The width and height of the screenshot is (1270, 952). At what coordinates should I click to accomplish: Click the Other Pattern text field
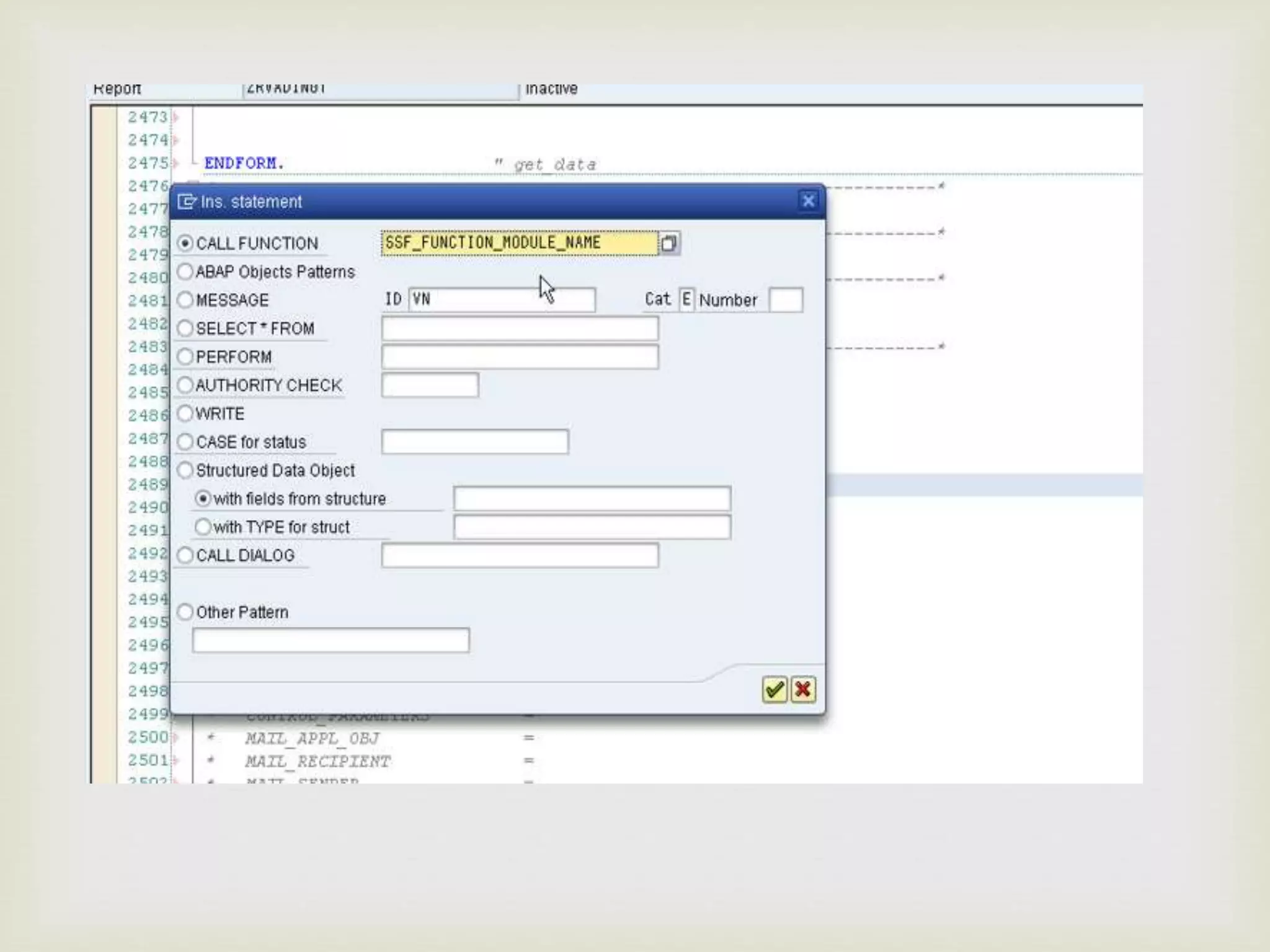pos(331,640)
